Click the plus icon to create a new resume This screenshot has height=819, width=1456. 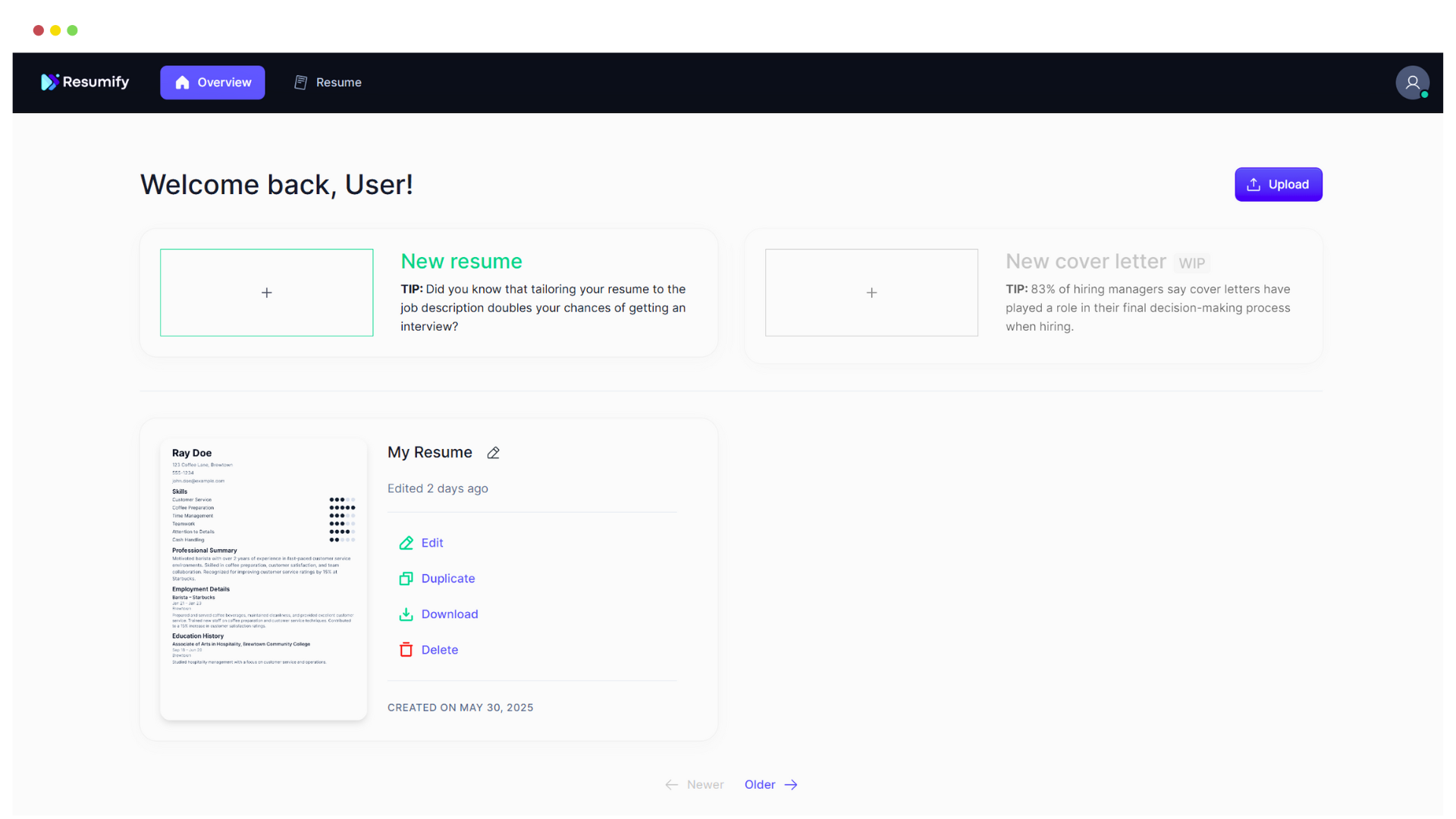coord(266,292)
